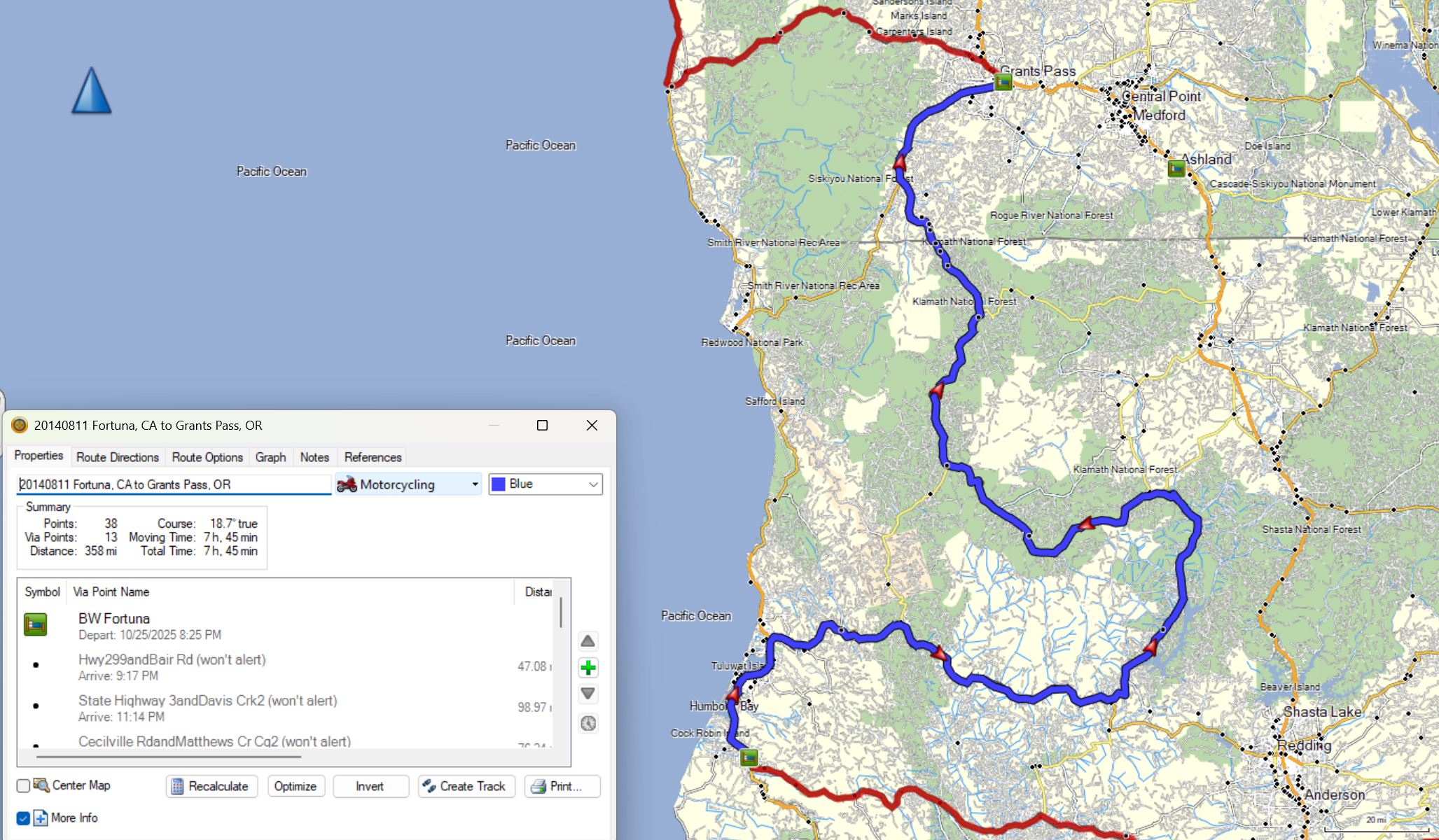The image size is (1439, 840).
Task: Click the move via point up arrow
Action: [x=588, y=641]
